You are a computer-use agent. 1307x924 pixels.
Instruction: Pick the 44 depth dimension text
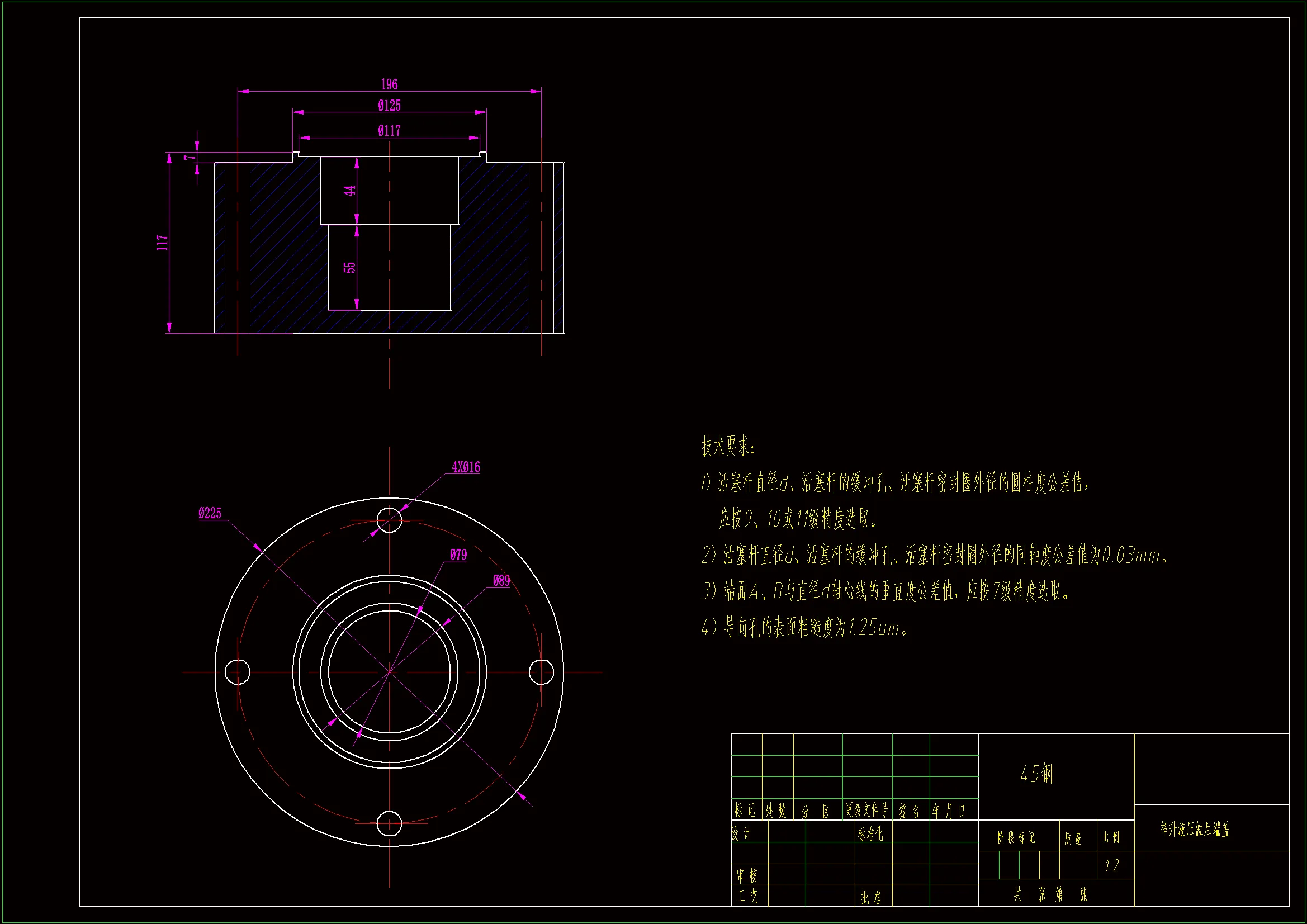(x=349, y=190)
